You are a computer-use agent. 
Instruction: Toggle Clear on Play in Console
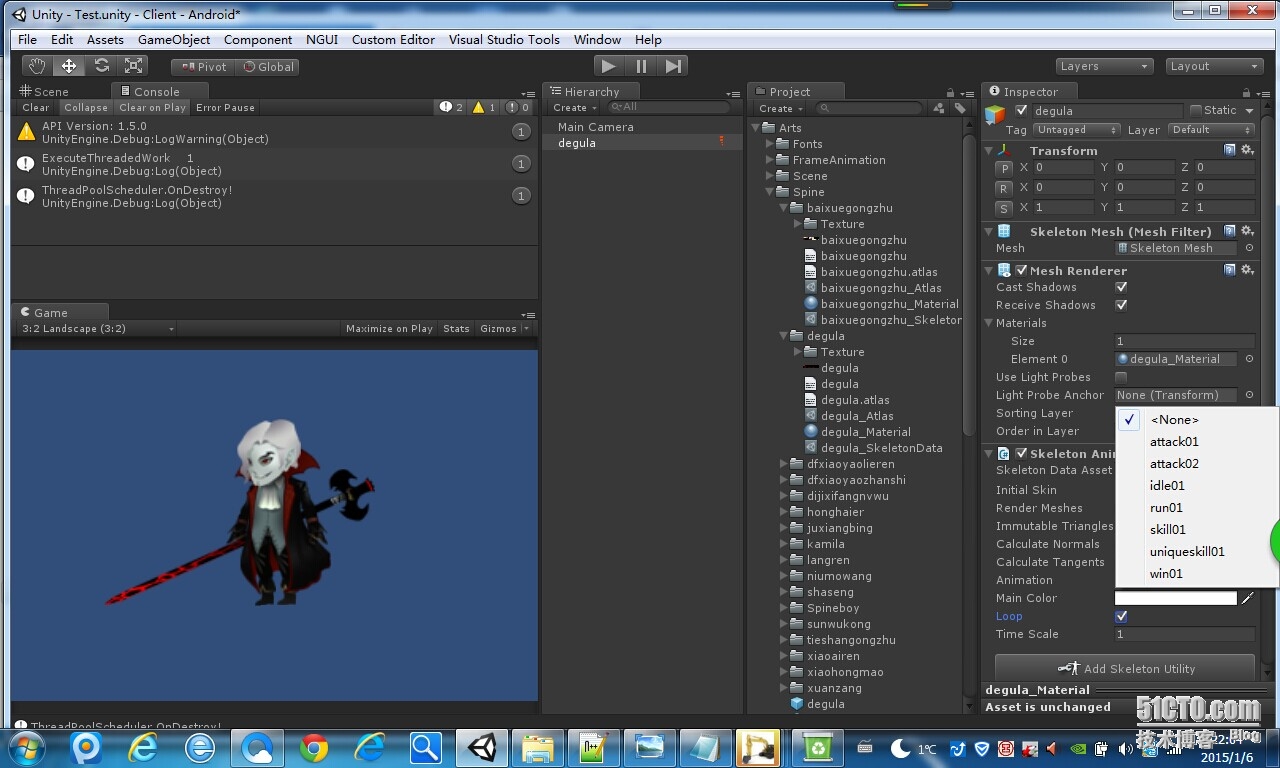[x=152, y=107]
